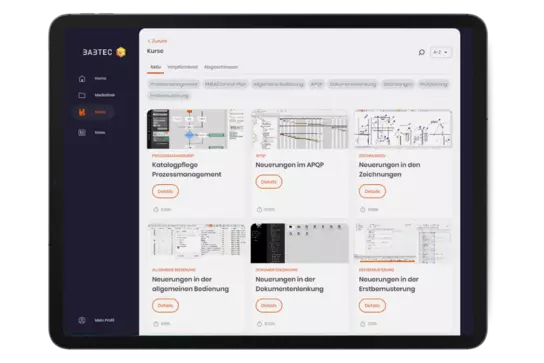Click the clock icon on the Katalogpflege card
Image resolution: width=544 pixels, height=363 pixels.
156,210
